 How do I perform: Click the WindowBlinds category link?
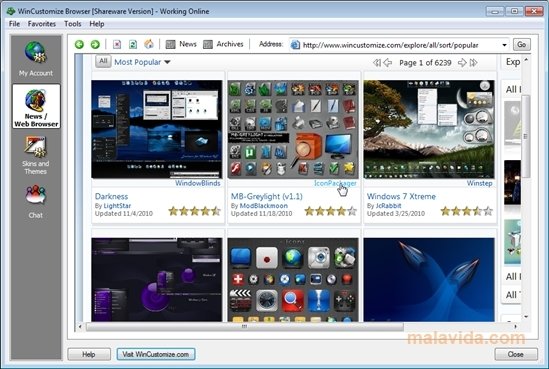click(198, 183)
